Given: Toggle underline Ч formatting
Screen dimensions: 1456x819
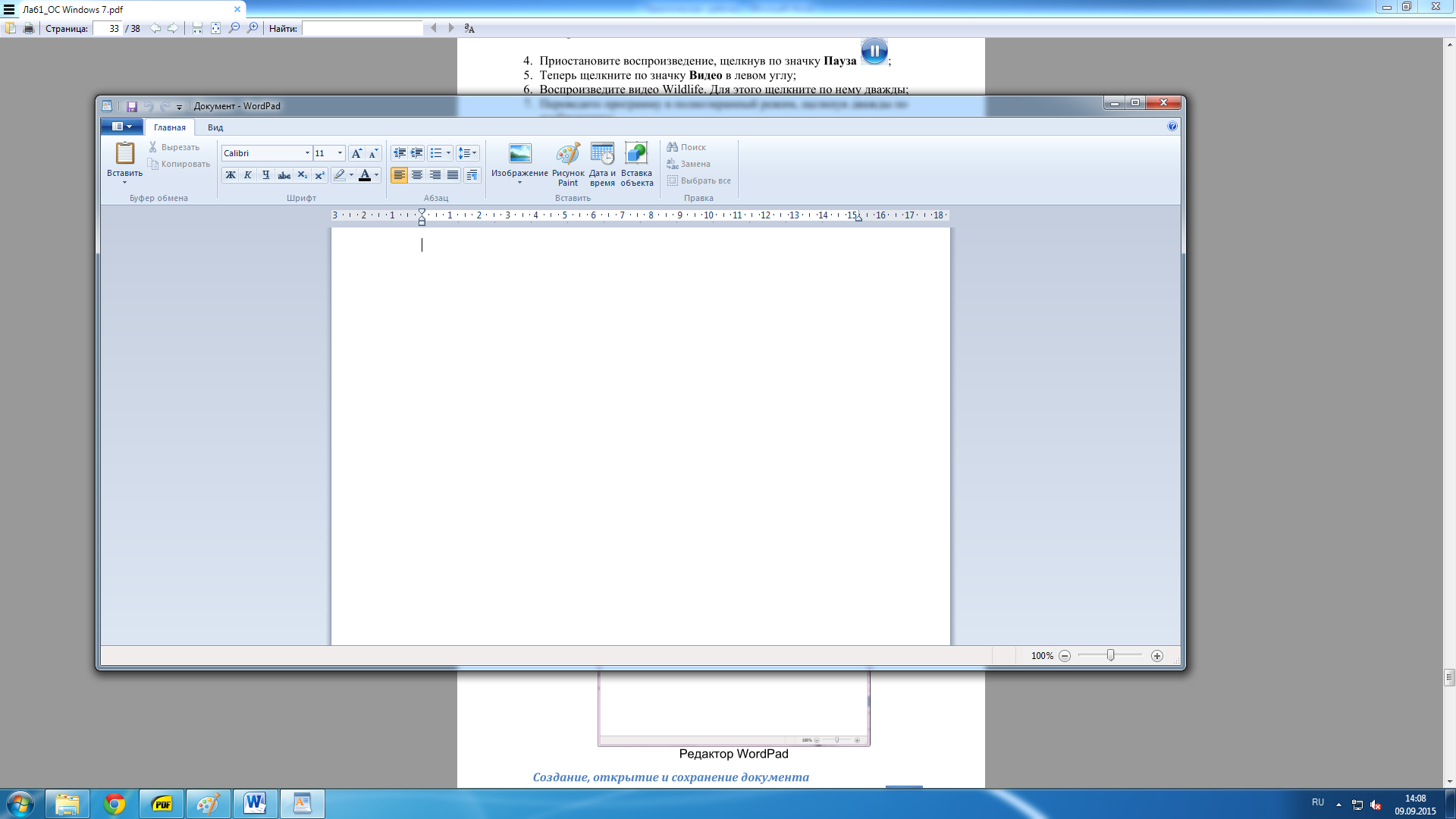Looking at the screenshot, I should [x=265, y=175].
